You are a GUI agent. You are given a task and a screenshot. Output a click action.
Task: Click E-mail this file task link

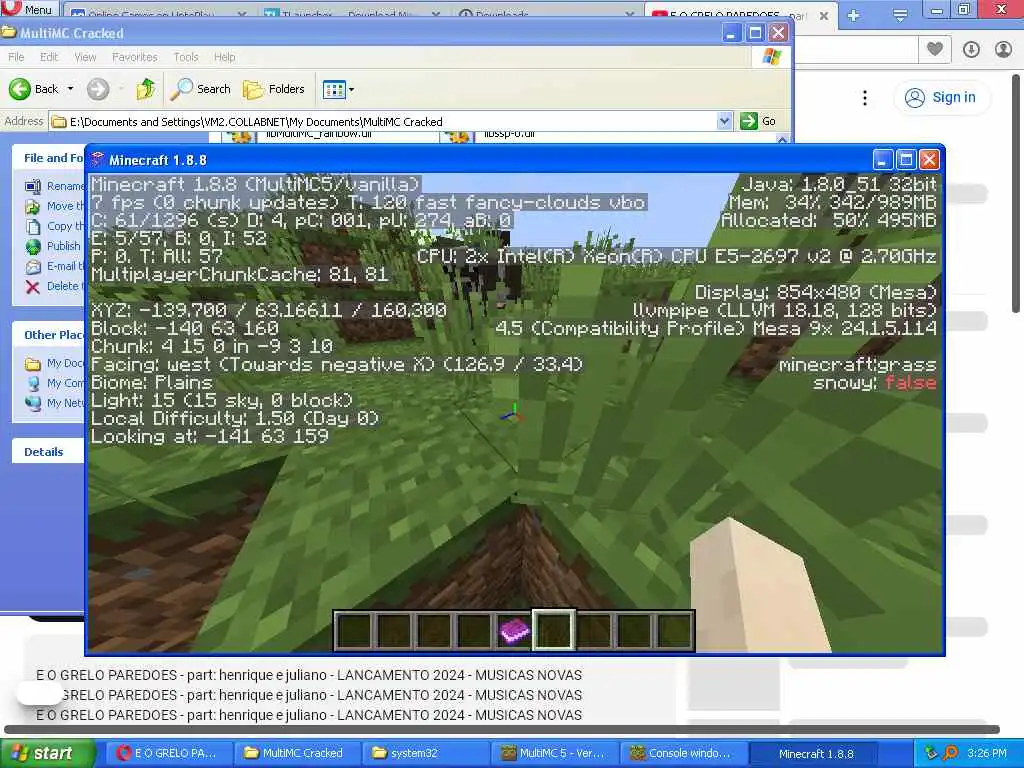55,266
